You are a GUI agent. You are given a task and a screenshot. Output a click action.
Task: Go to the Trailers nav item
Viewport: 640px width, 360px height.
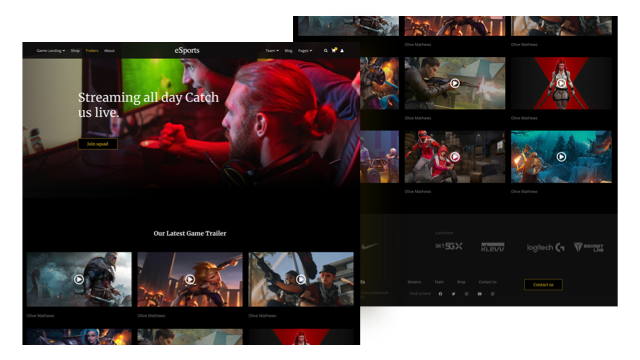[92, 51]
